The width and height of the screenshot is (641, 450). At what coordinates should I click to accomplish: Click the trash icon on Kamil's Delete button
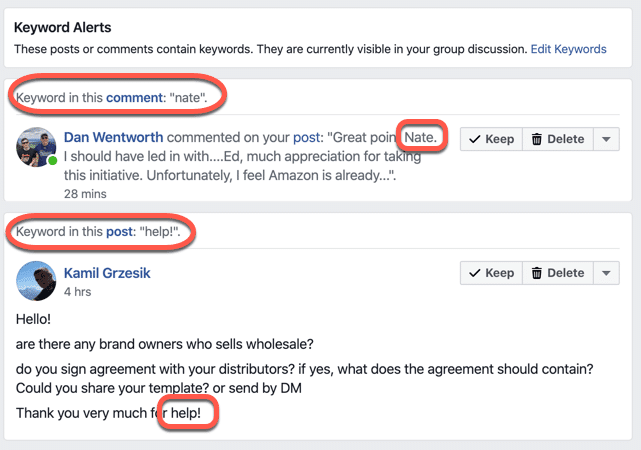(536, 273)
